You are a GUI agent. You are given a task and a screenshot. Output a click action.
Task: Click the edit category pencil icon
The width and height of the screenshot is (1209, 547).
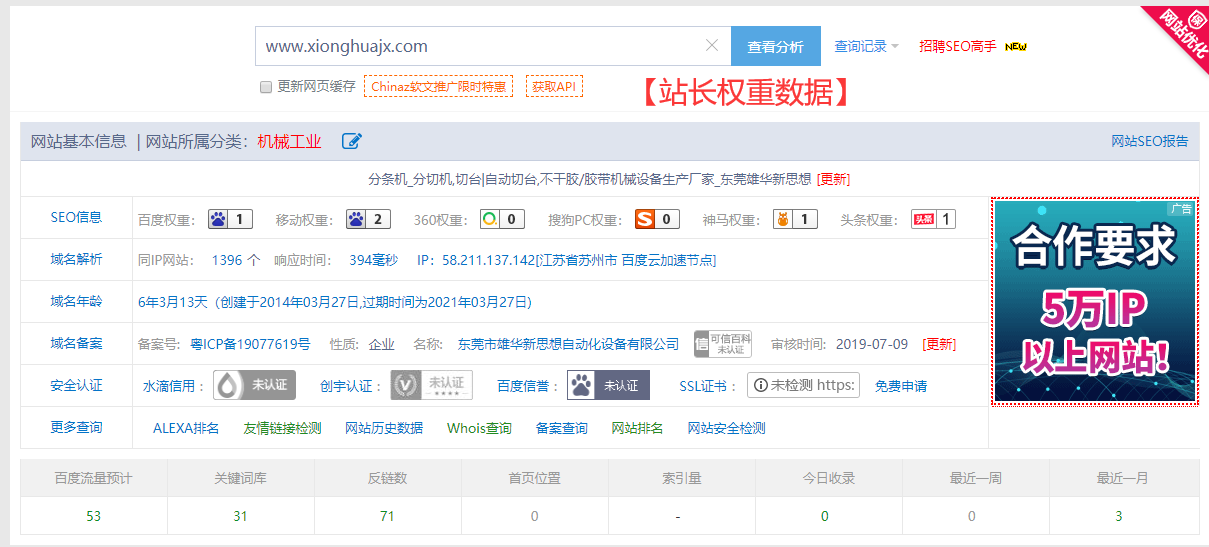pos(351,142)
